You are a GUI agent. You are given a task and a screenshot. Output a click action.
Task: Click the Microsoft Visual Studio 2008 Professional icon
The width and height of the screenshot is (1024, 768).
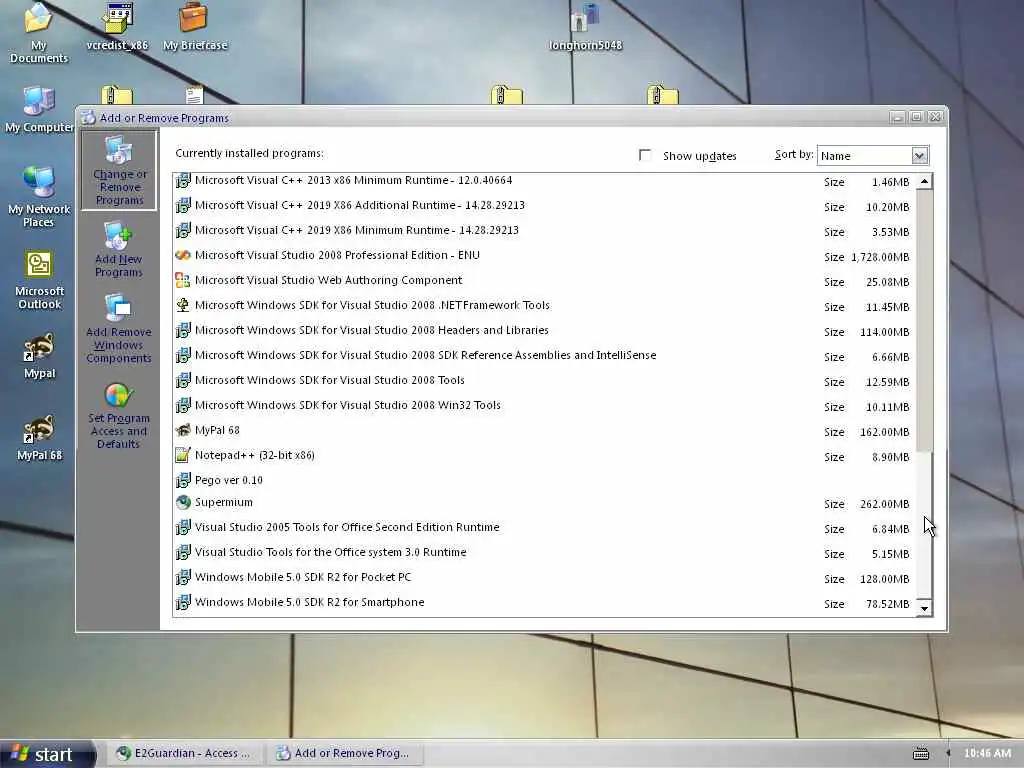point(183,255)
